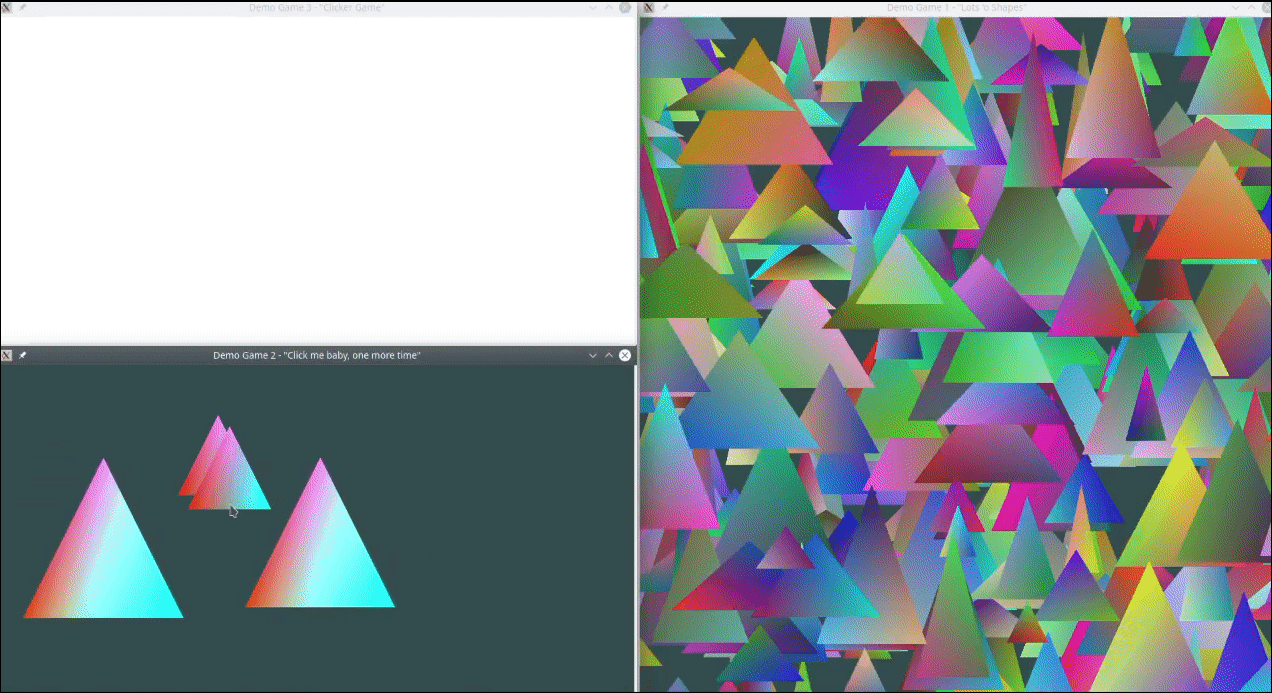Image resolution: width=1272 pixels, height=693 pixels.
Task: Click the maximize caret on Demo Game 1 window
Action: pyautogui.click(x=1250, y=7)
